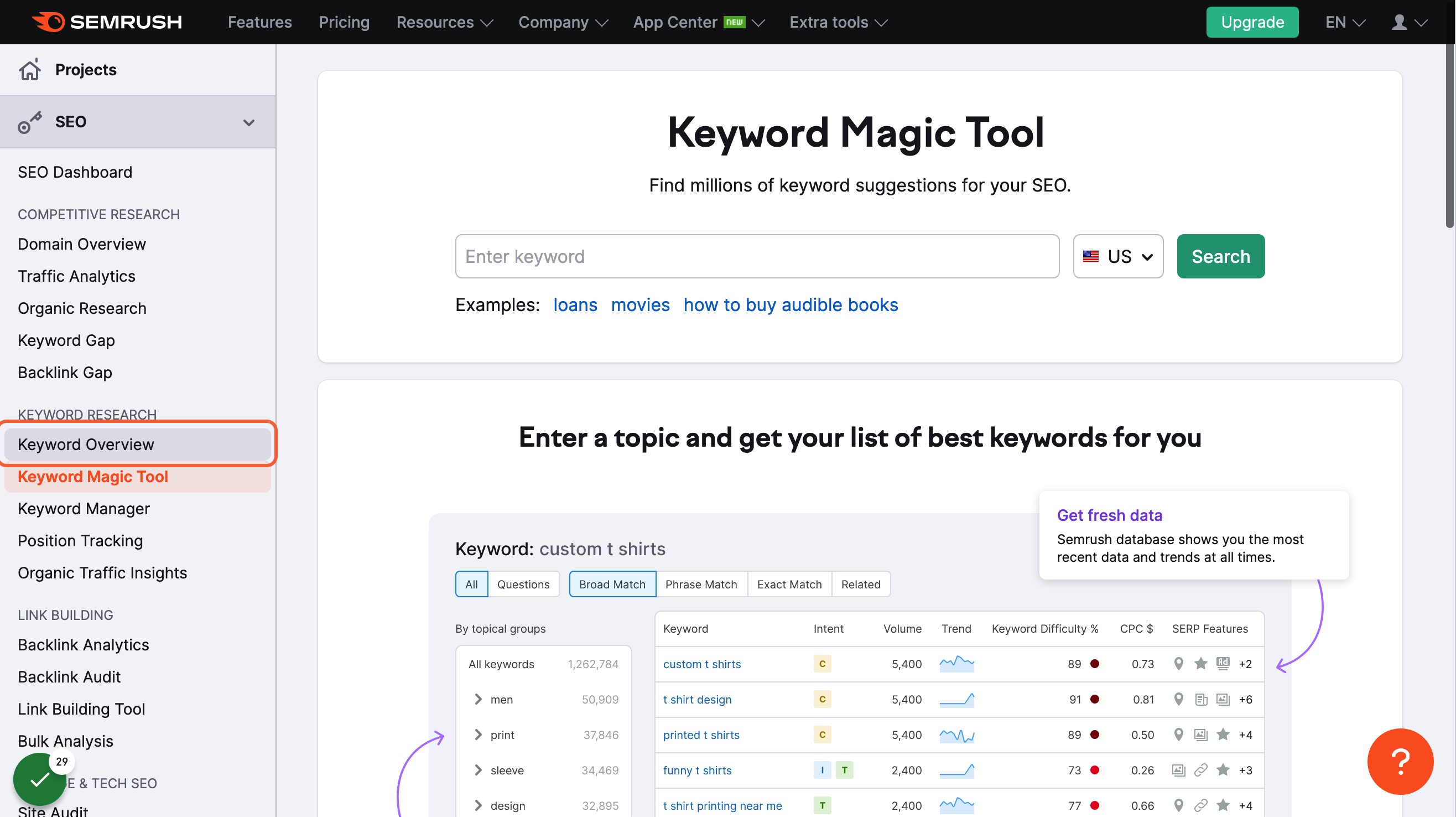Image resolution: width=1456 pixels, height=817 pixels.
Task: Open Keyword Manager
Action: tap(84, 508)
